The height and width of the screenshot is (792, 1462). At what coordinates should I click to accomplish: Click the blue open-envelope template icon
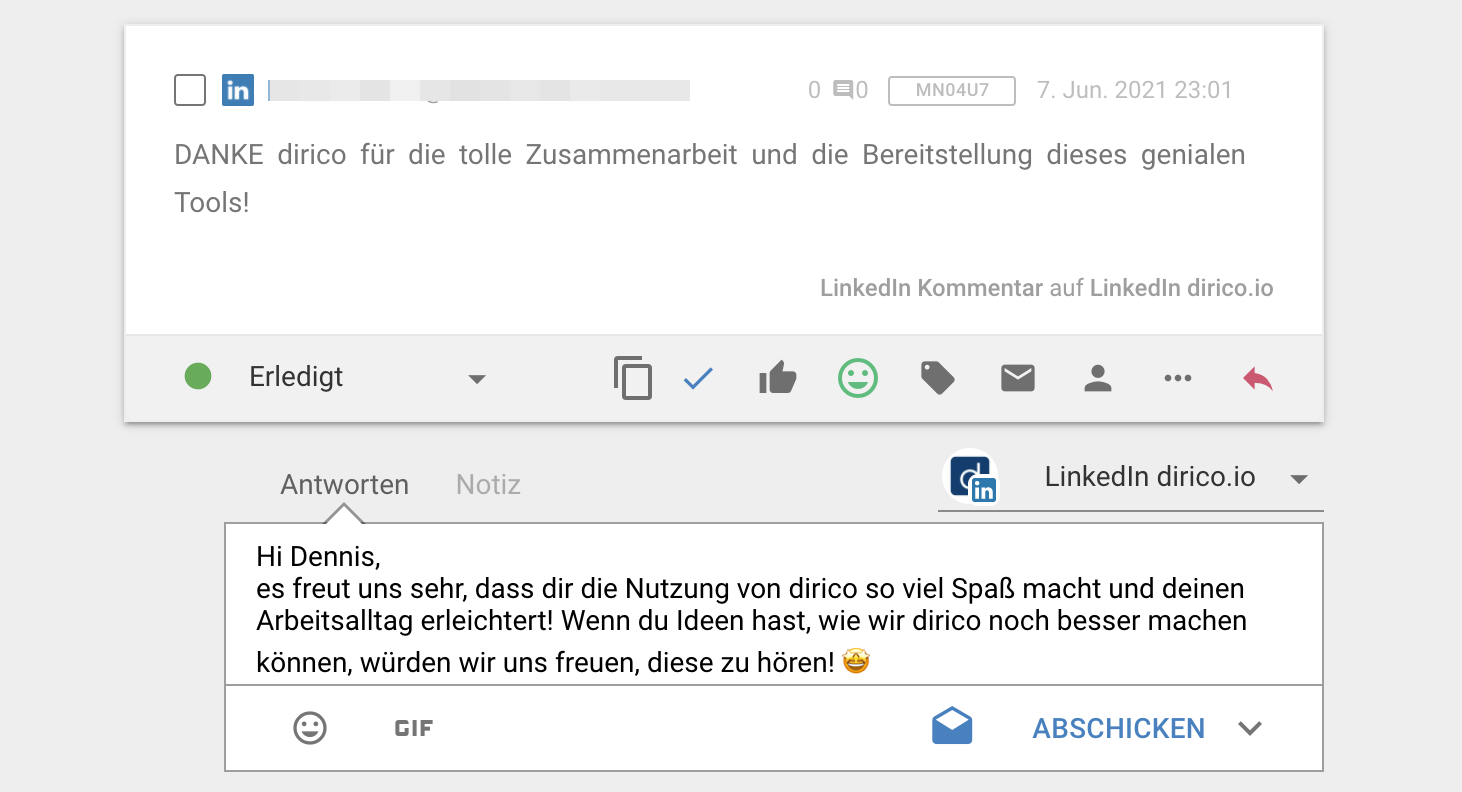click(952, 726)
